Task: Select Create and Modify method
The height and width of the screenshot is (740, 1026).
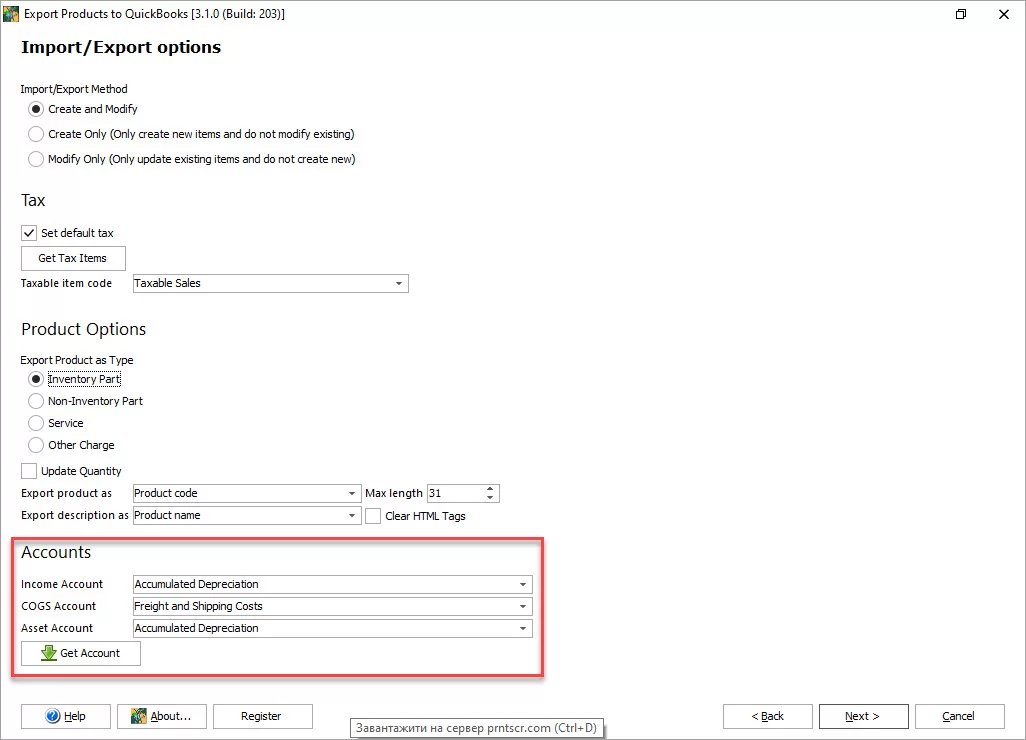Action: point(36,109)
